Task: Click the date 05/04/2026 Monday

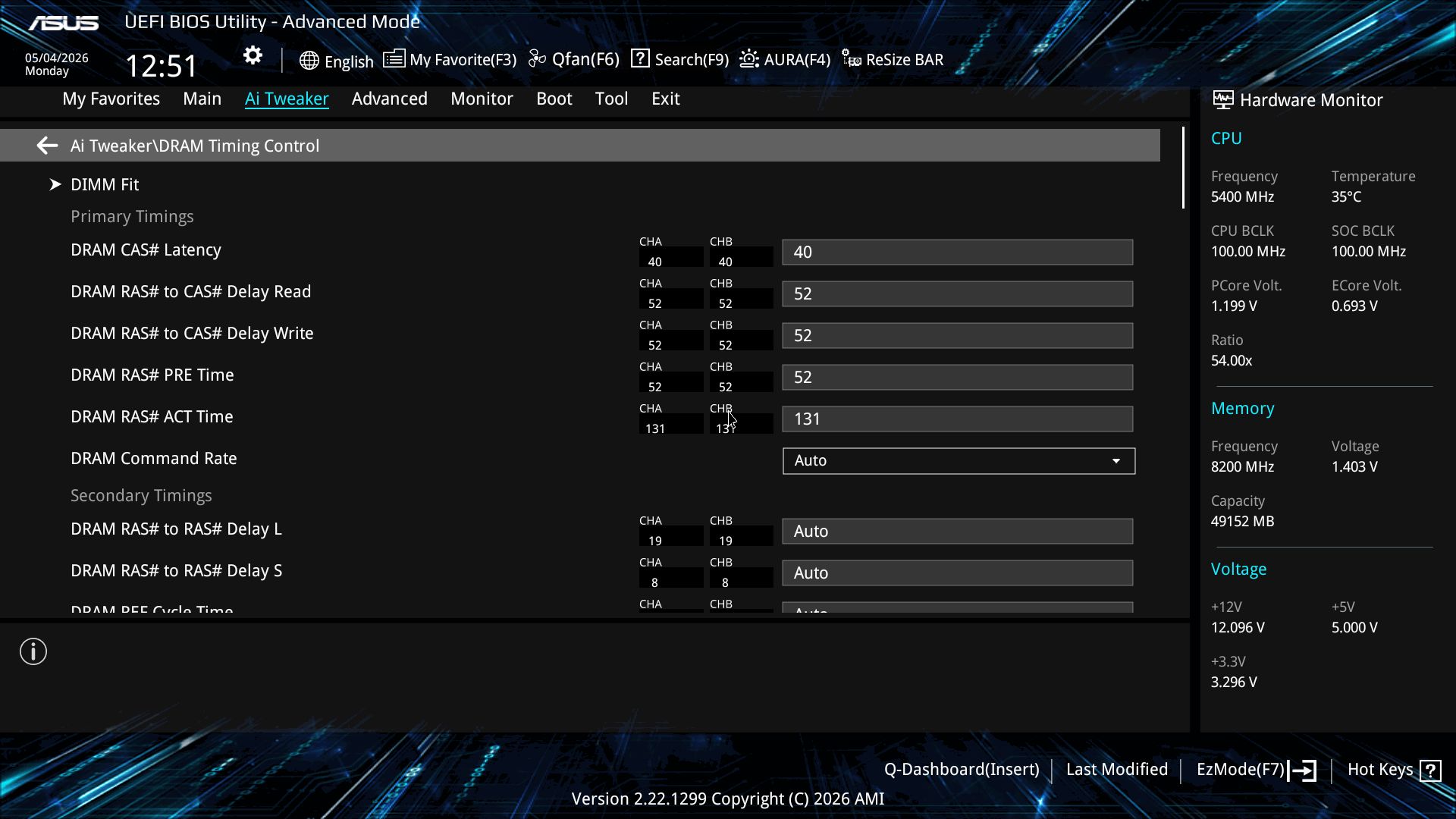Action: pyautogui.click(x=57, y=64)
